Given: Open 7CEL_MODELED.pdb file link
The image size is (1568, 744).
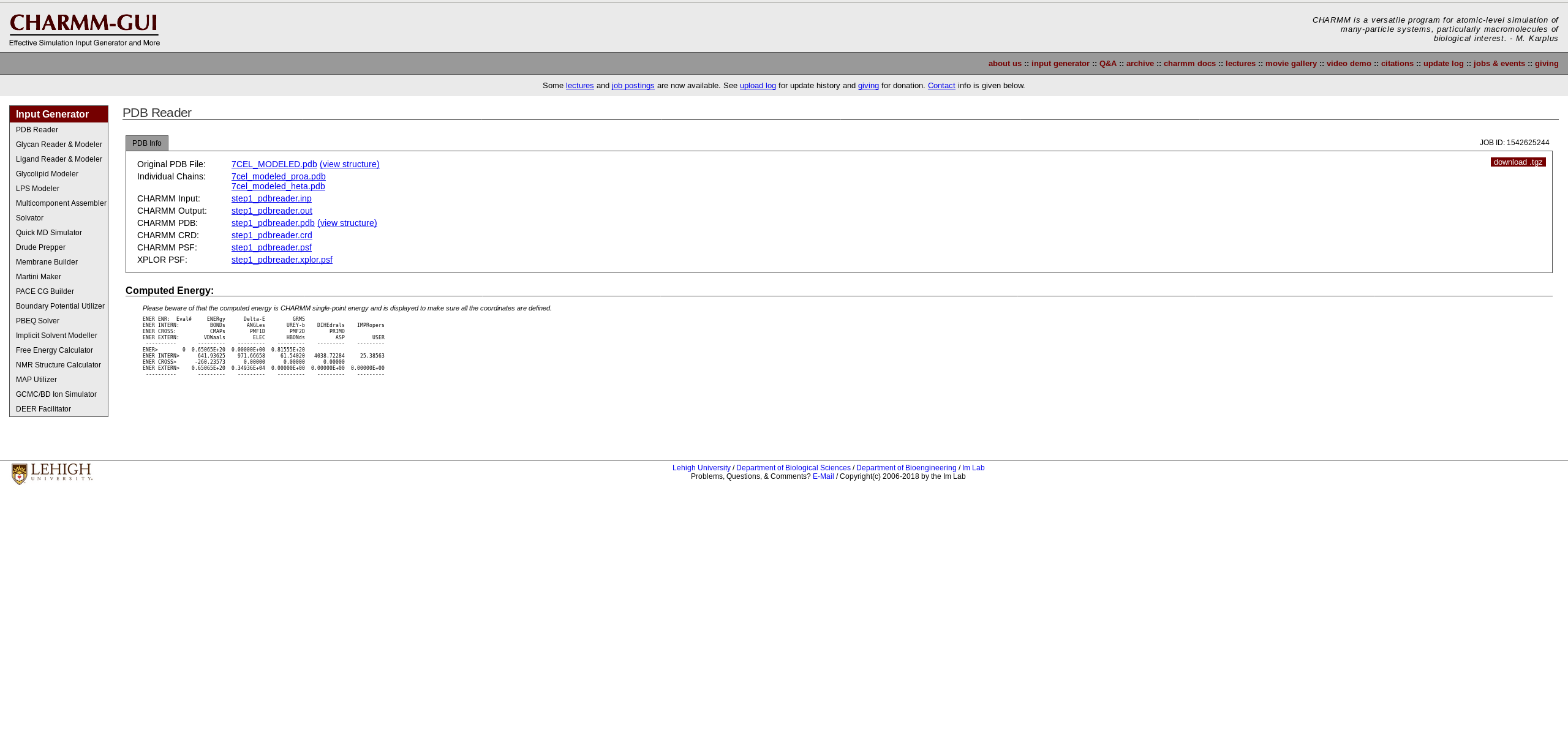Looking at the screenshot, I should click(274, 164).
